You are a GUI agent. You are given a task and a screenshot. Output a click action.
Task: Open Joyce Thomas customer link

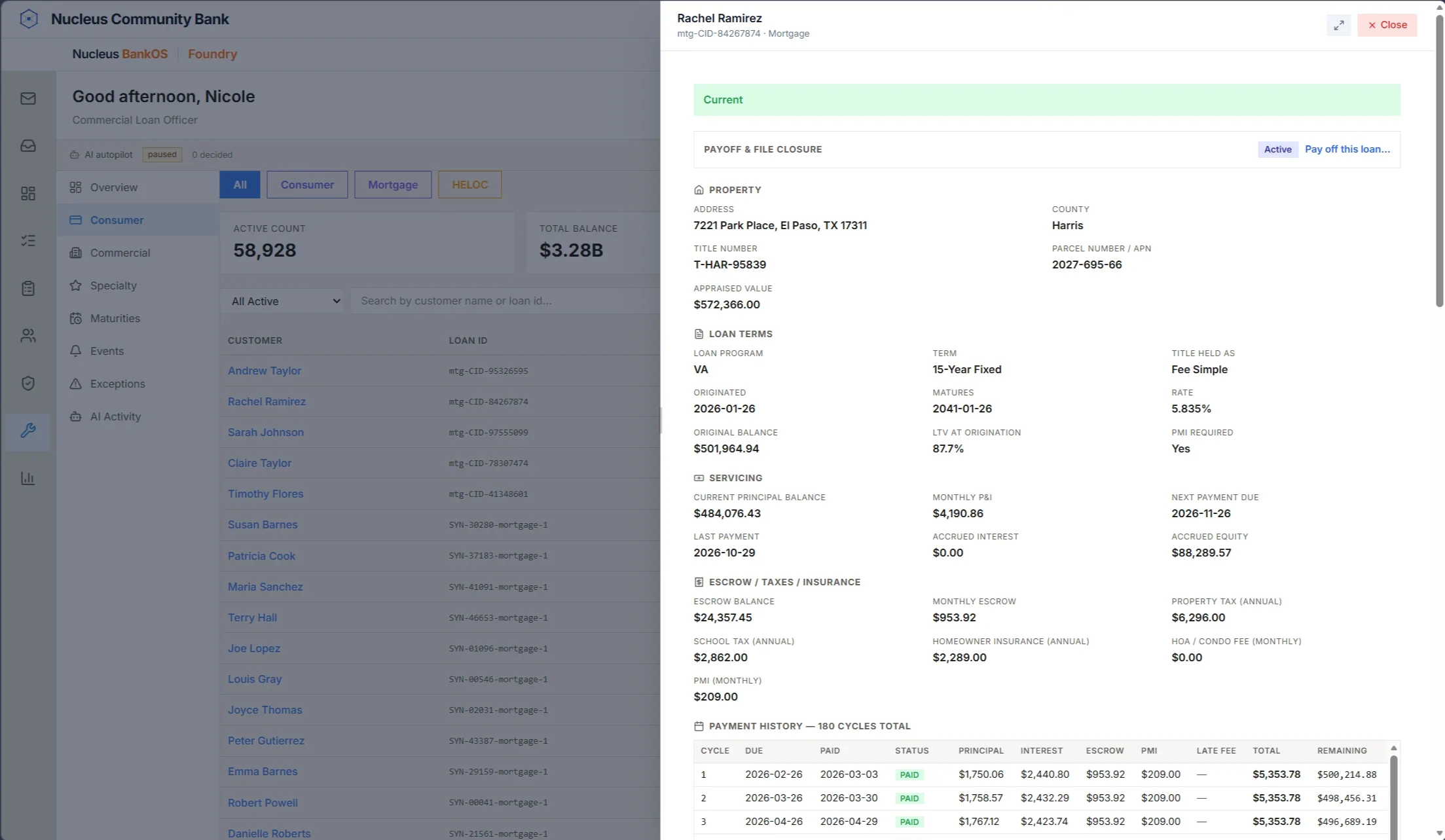click(x=265, y=710)
